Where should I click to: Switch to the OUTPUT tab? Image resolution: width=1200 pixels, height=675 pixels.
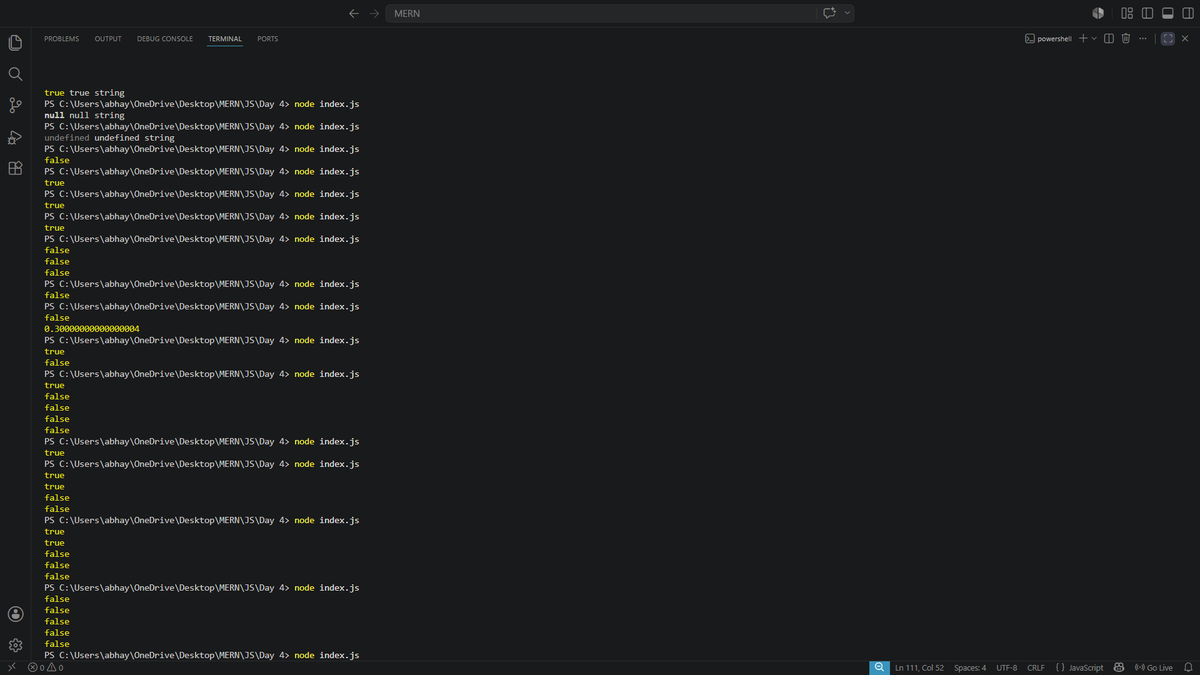tap(108, 39)
